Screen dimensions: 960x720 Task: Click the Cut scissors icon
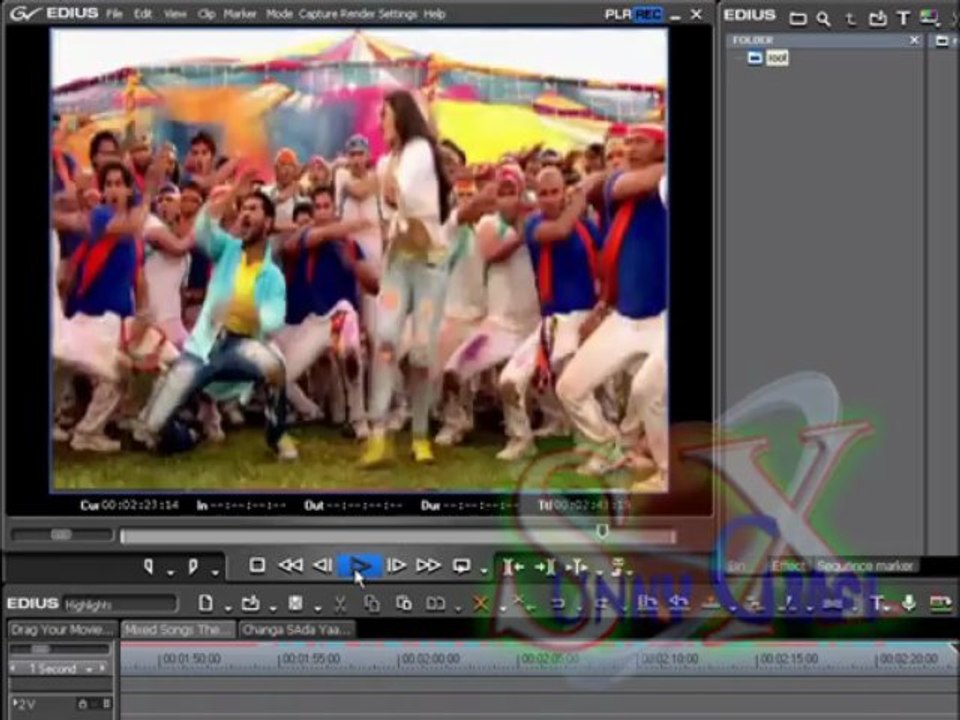click(340, 604)
